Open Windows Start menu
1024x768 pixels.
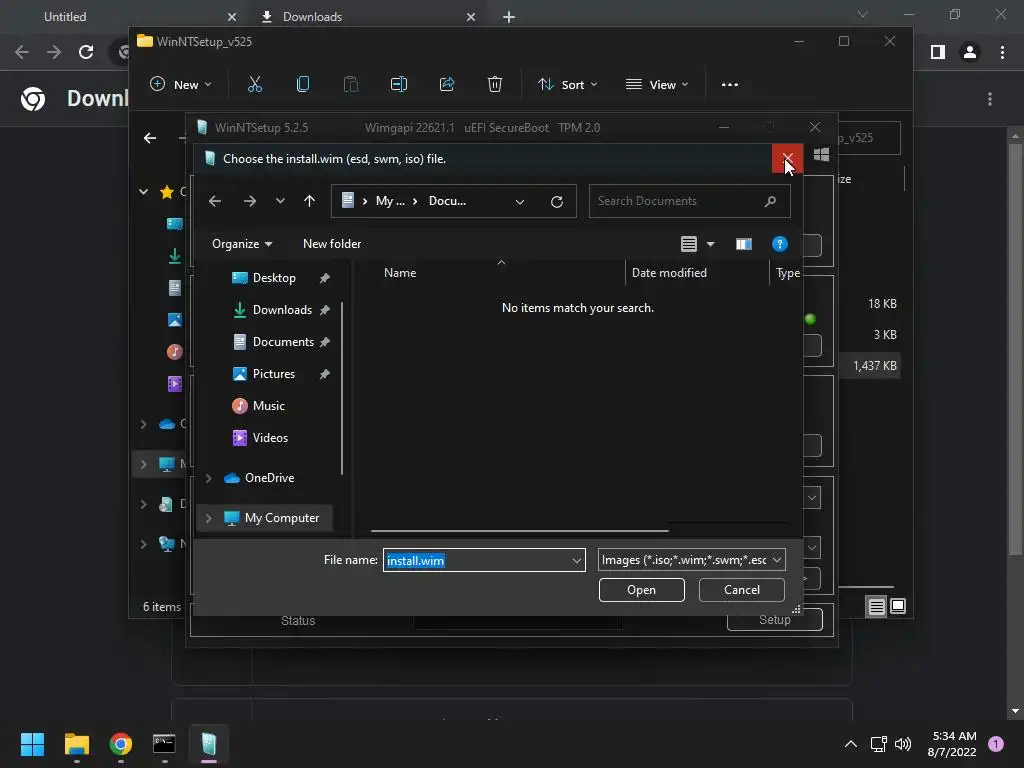coord(32,744)
